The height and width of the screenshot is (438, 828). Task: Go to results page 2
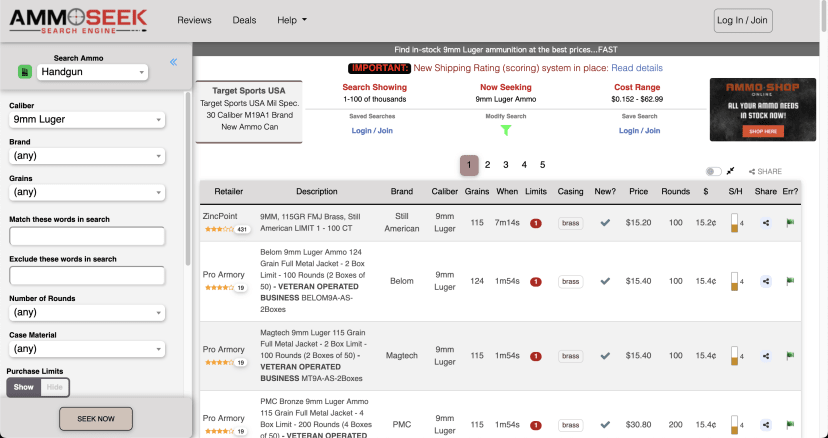[487, 165]
